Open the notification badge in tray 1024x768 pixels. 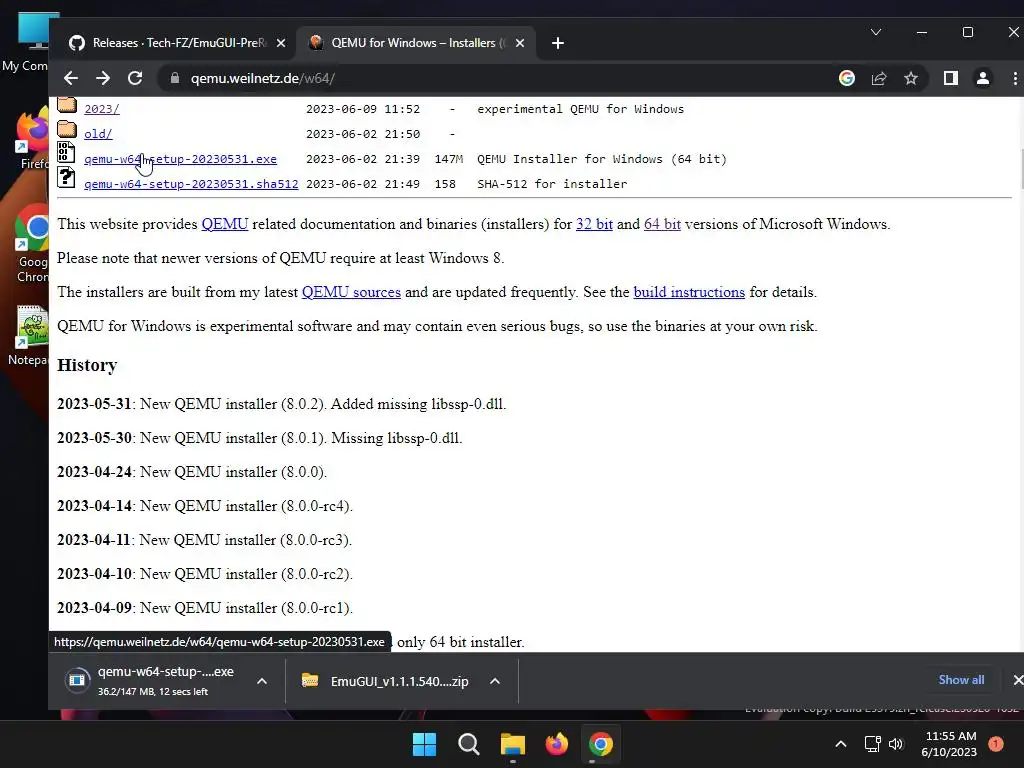[996, 744]
